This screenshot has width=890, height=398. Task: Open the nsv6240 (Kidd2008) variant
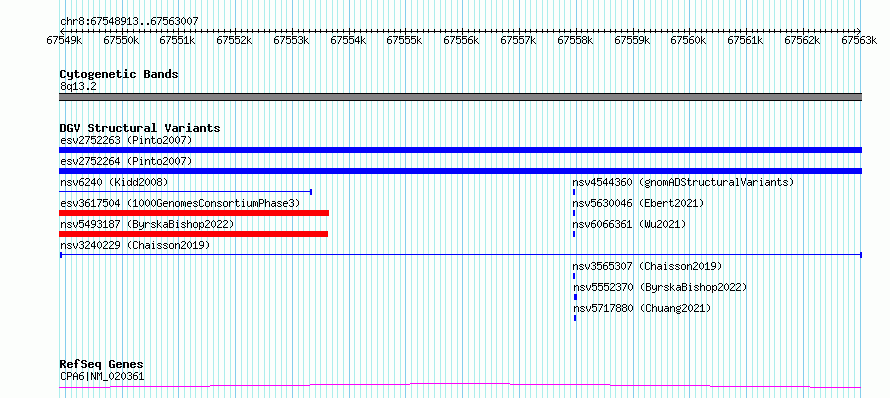click(x=114, y=182)
